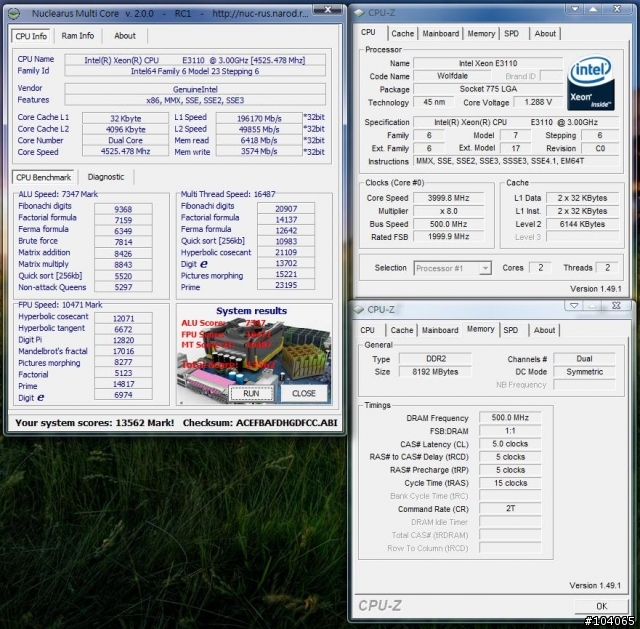Minimize the upper CPU-Z window
This screenshot has height=629, width=640.
tap(575, 9)
